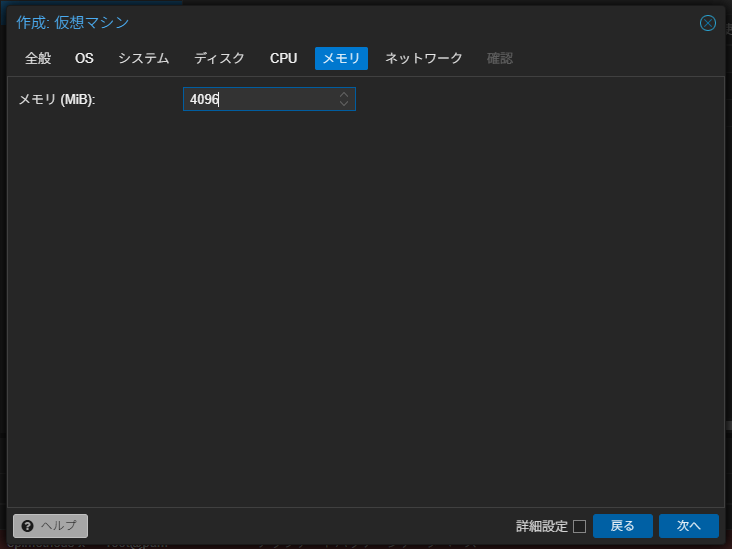
Task: Open the OS tab
Action: point(84,58)
